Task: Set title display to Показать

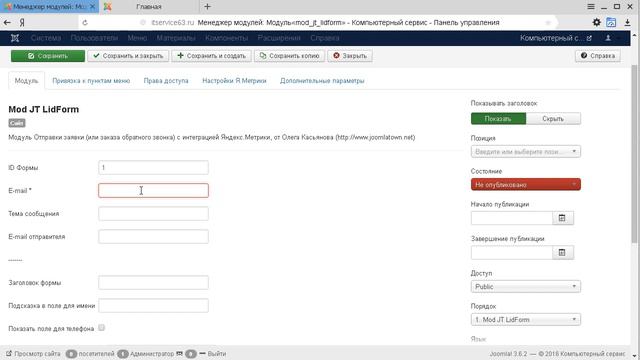Action: (498, 119)
